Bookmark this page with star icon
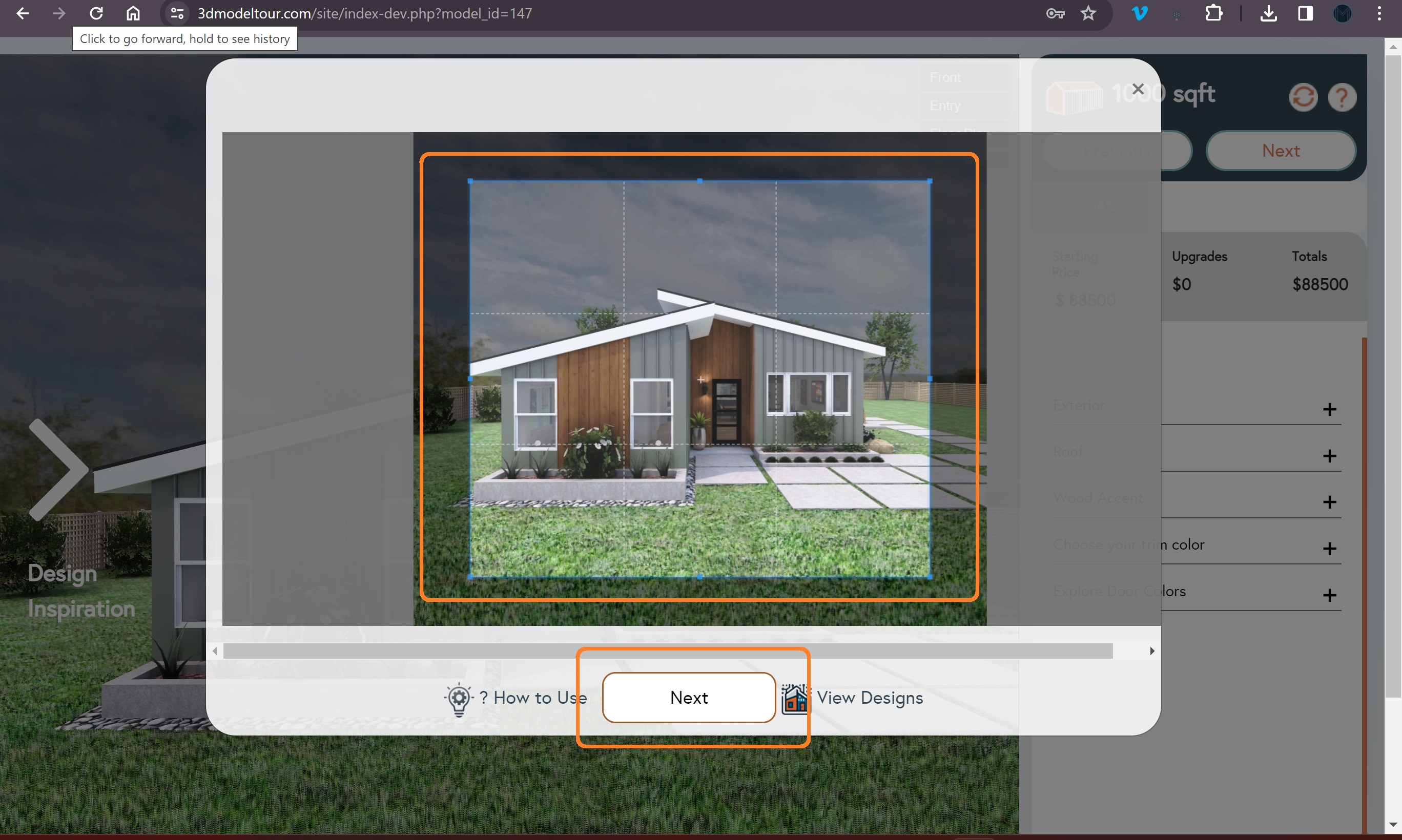The image size is (1402, 840). pos(1088,14)
